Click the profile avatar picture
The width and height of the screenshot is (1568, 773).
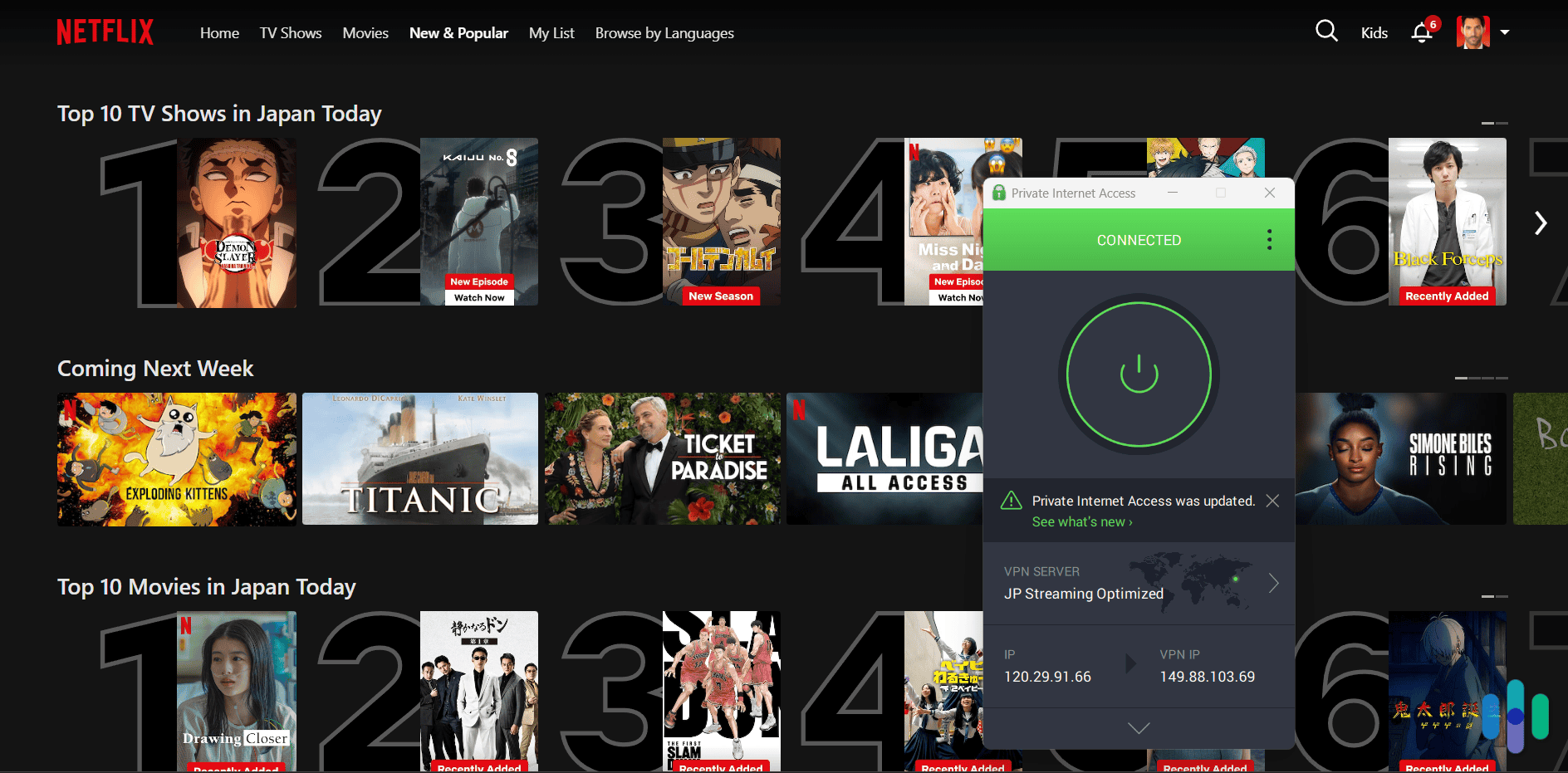[x=1473, y=32]
